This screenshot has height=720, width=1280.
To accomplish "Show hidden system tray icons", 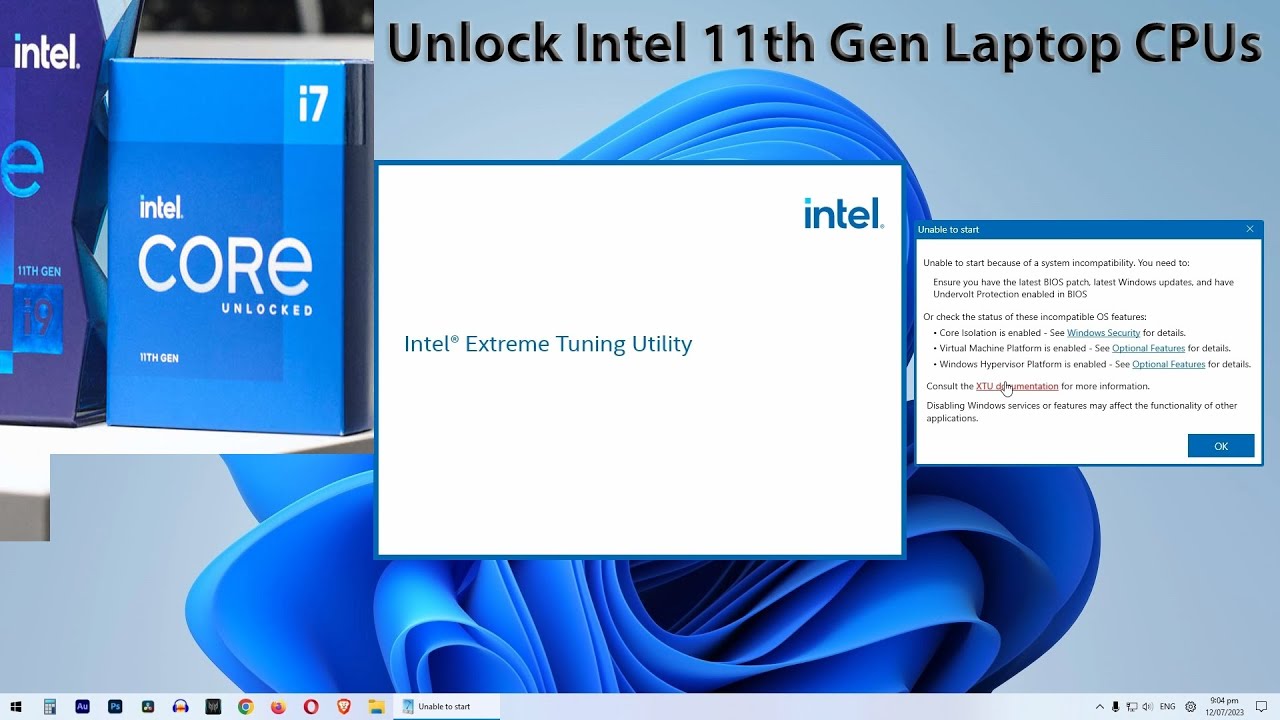I will tap(1100, 706).
